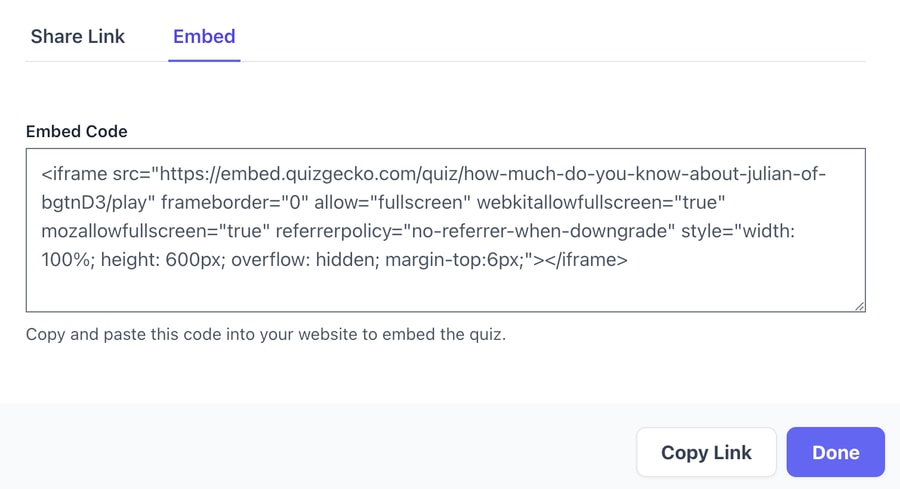
Task: Click the Embed Code label
Action: (76, 131)
